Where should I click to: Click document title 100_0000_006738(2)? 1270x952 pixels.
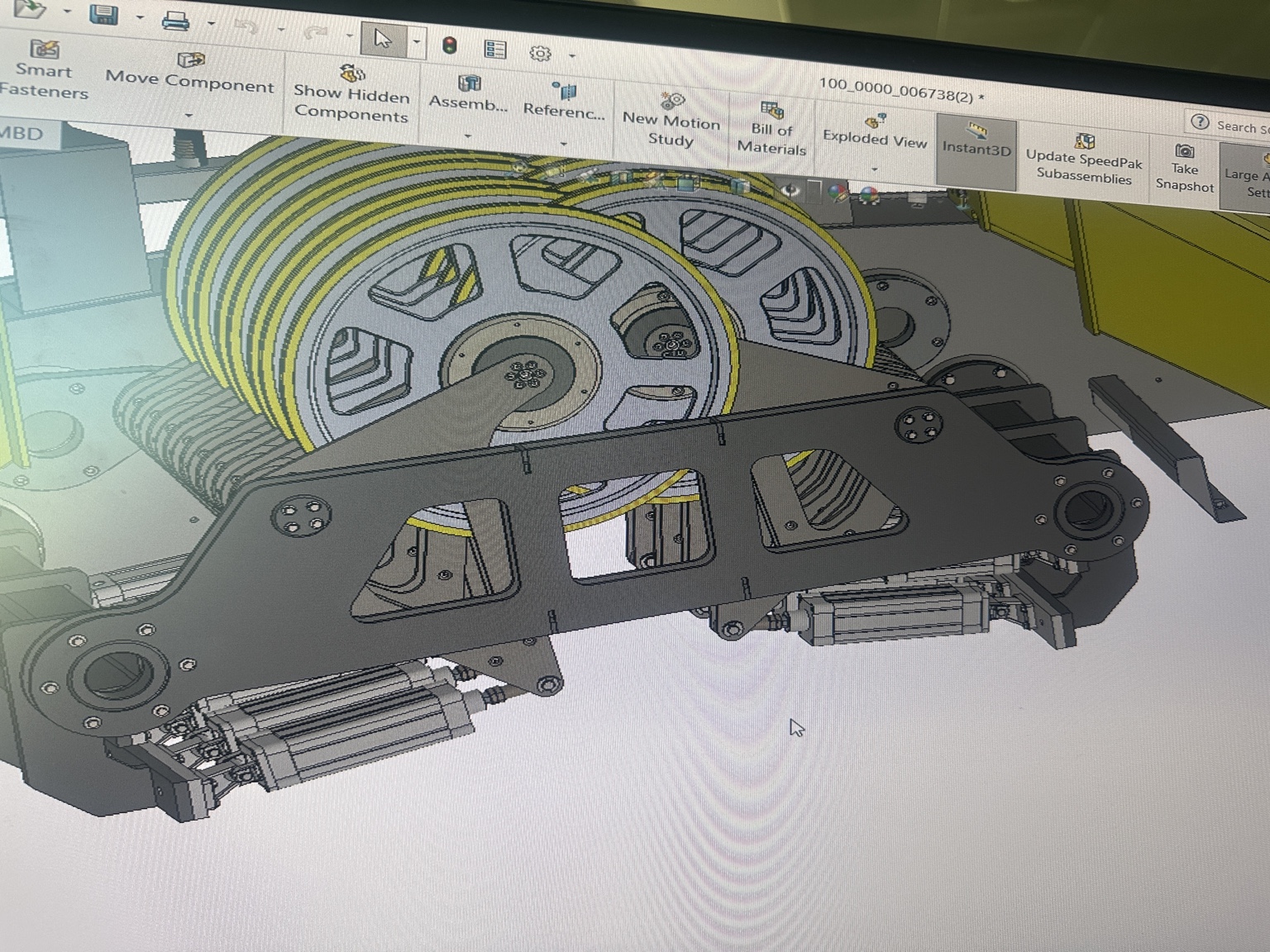pos(900,90)
